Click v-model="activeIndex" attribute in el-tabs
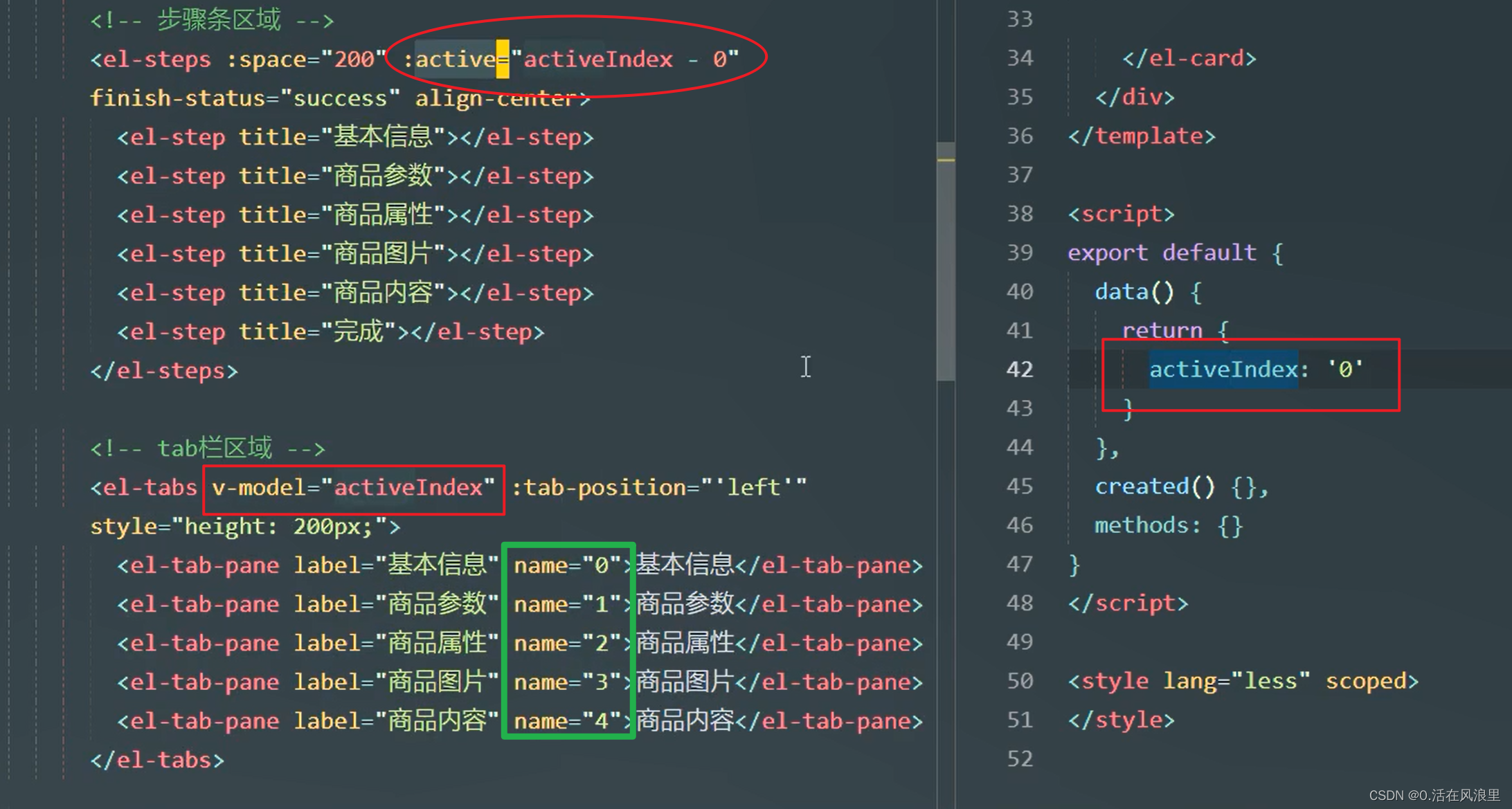Screen dimensions: 1512x809 [x=354, y=487]
